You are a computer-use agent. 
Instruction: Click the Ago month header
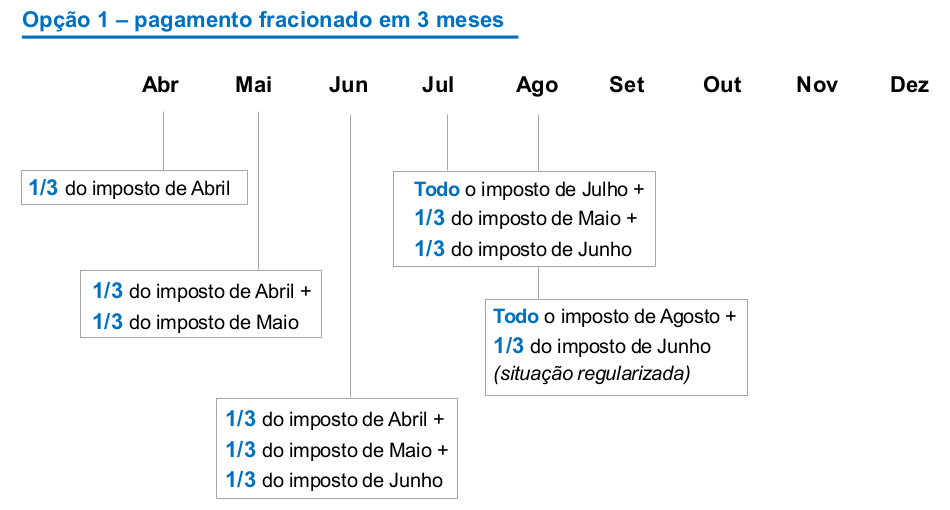537,85
